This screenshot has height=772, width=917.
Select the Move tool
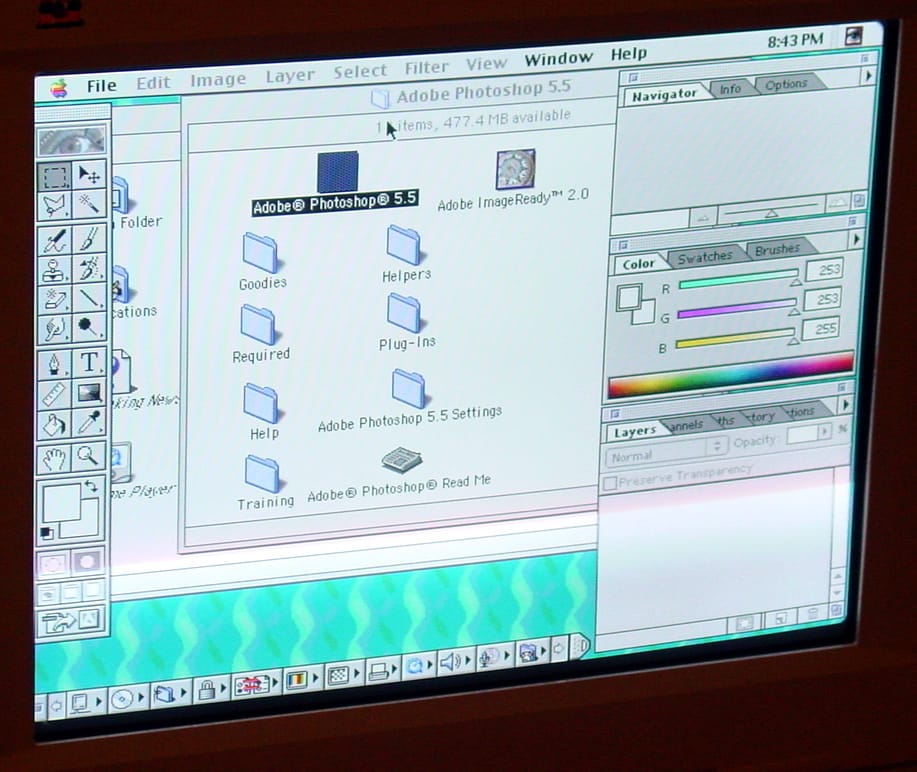pos(89,174)
